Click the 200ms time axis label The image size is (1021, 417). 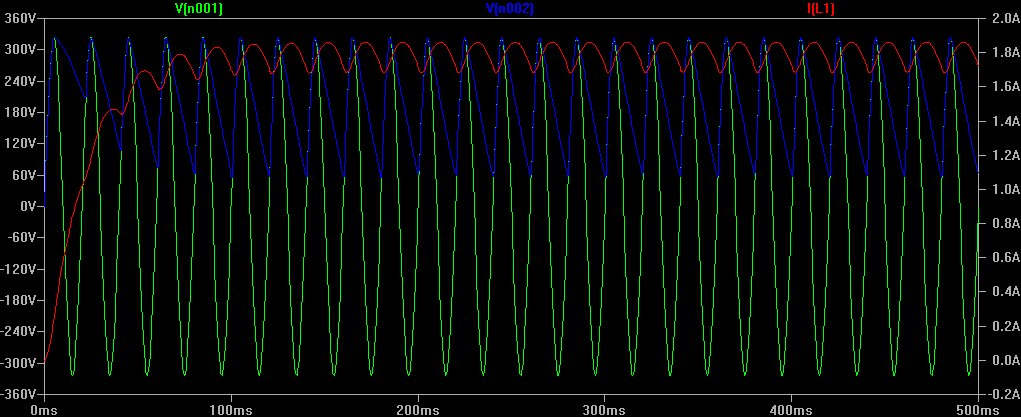click(x=418, y=409)
